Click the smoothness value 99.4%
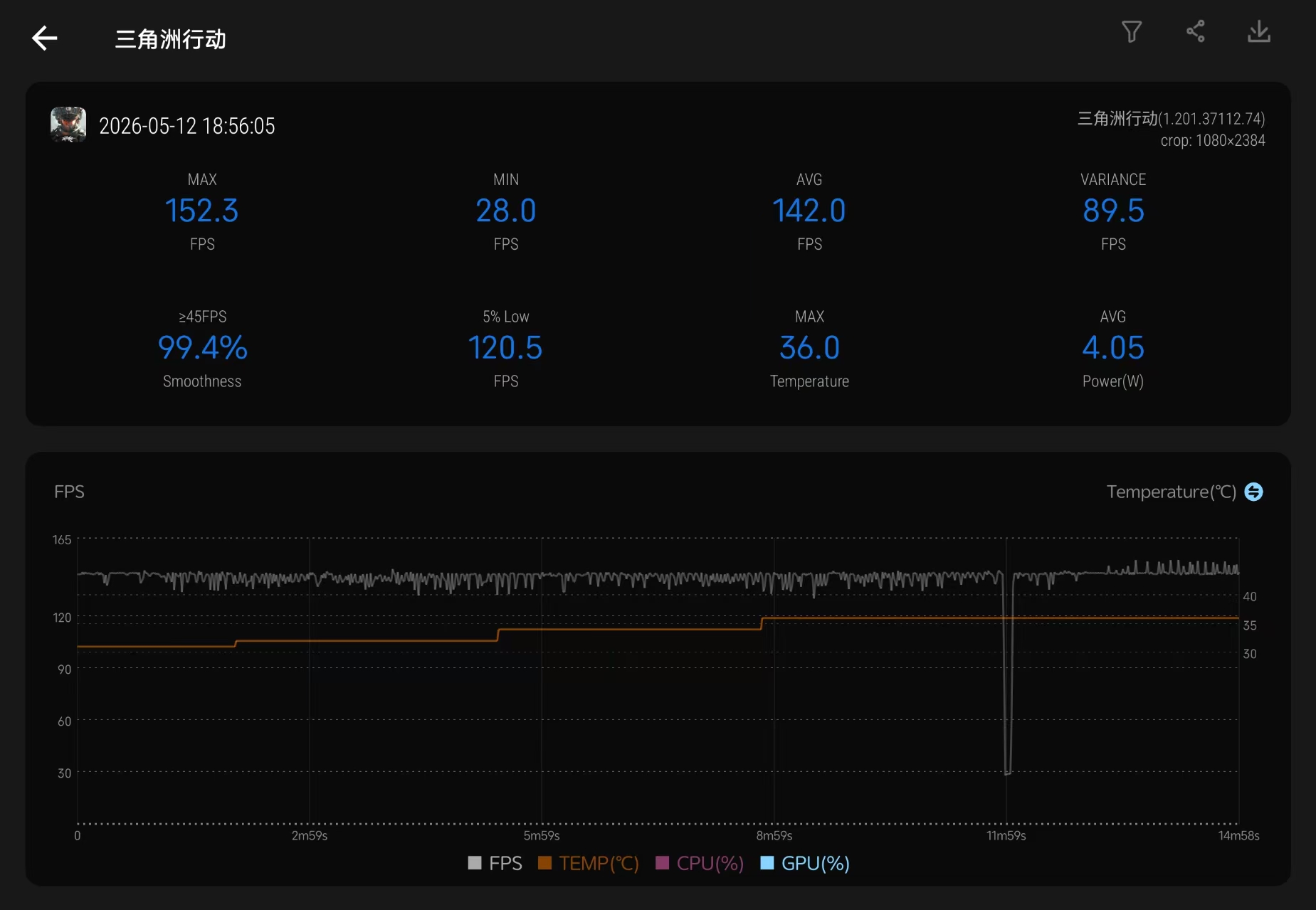The width and height of the screenshot is (1316, 910). pyautogui.click(x=202, y=348)
